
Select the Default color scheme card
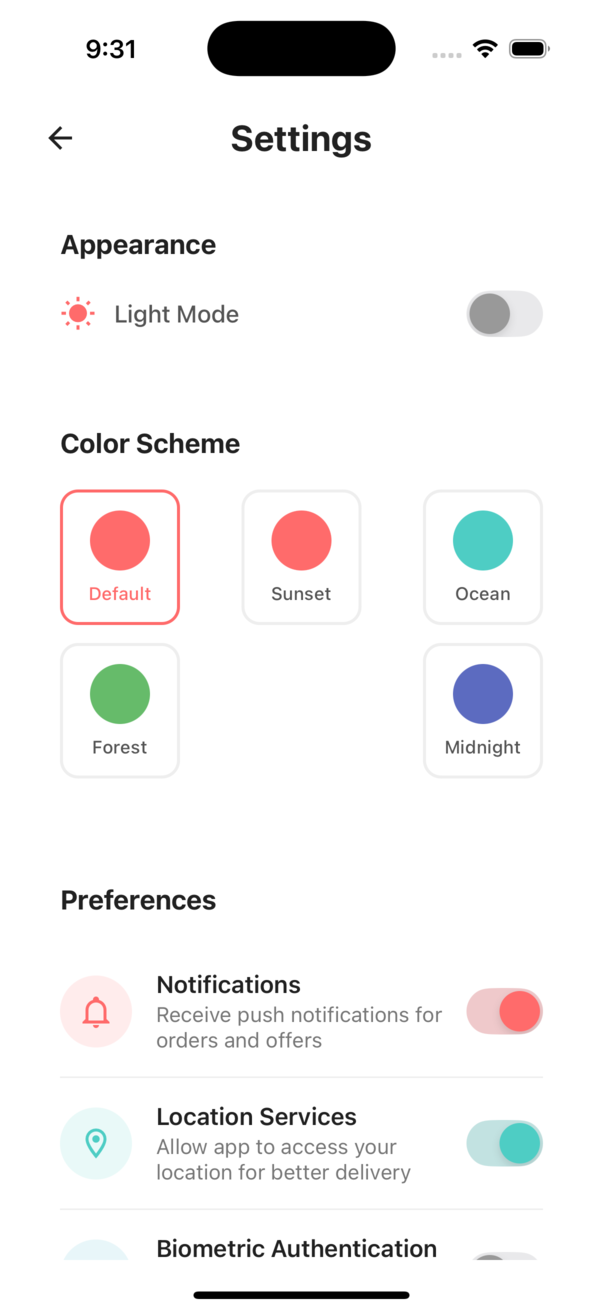(120, 557)
